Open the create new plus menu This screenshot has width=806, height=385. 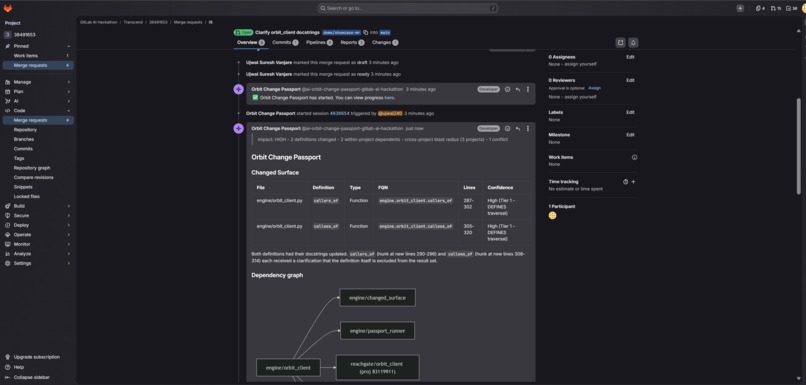click(740, 8)
